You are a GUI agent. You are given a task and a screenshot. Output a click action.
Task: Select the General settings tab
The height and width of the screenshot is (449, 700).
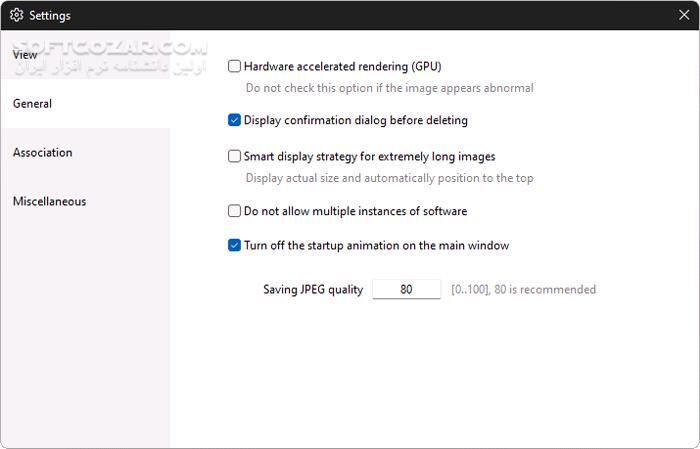tap(32, 104)
